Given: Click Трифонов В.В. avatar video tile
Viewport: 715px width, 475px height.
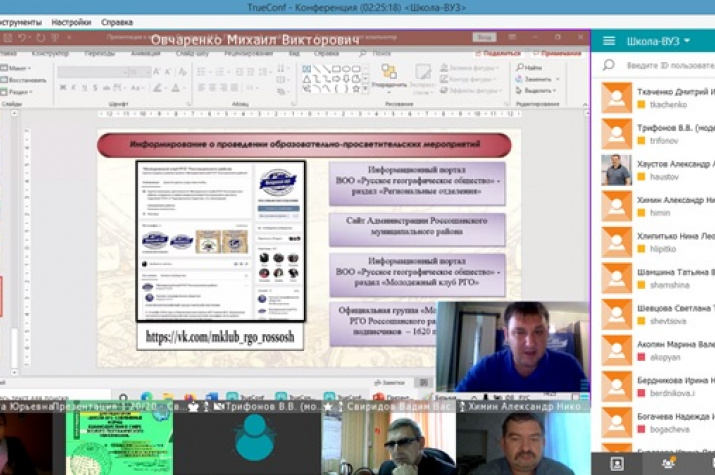Looking at the screenshot, I should (x=254, y=439).
